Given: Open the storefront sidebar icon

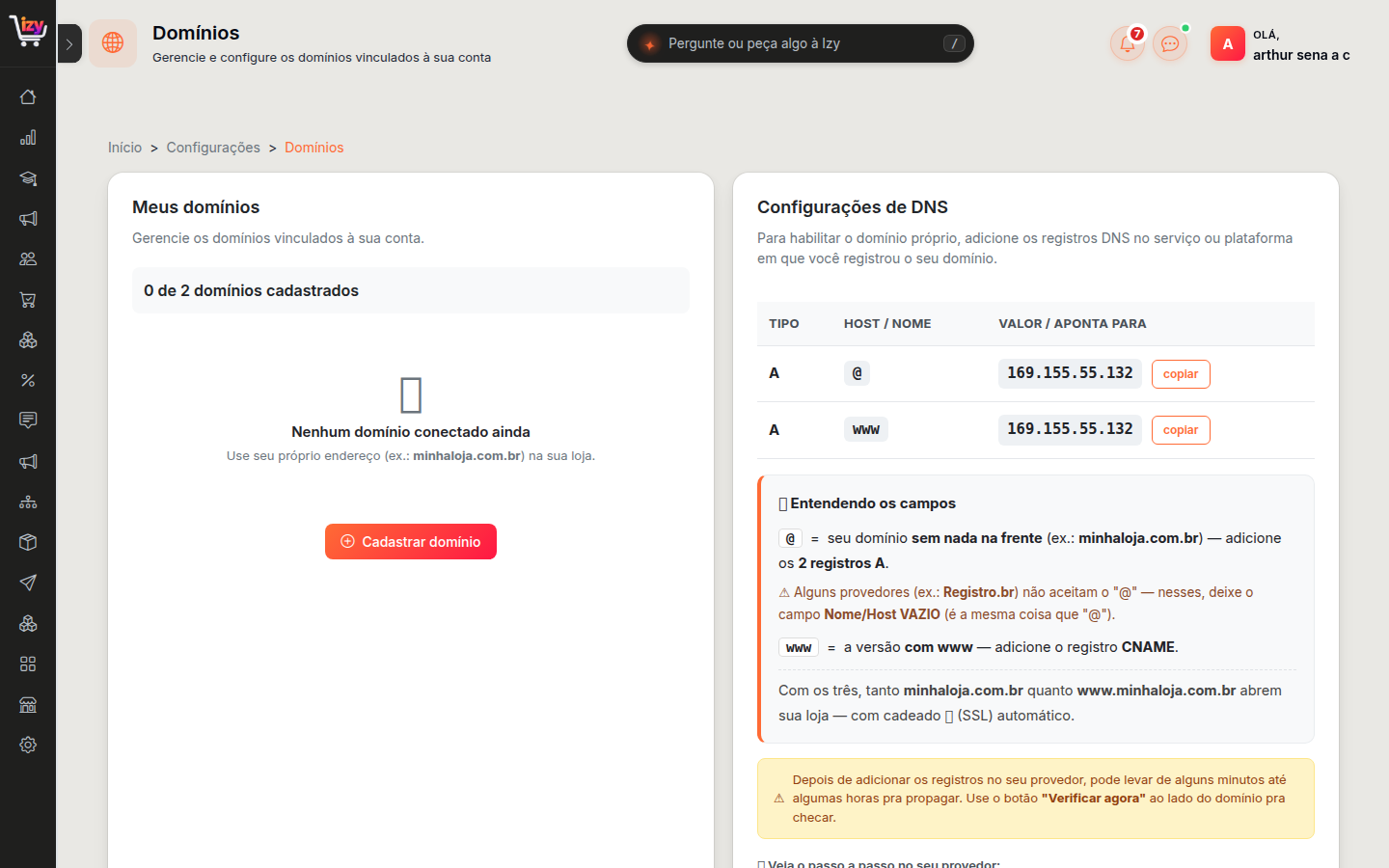Looking at the screenshot, I should (x=28, y=704).
